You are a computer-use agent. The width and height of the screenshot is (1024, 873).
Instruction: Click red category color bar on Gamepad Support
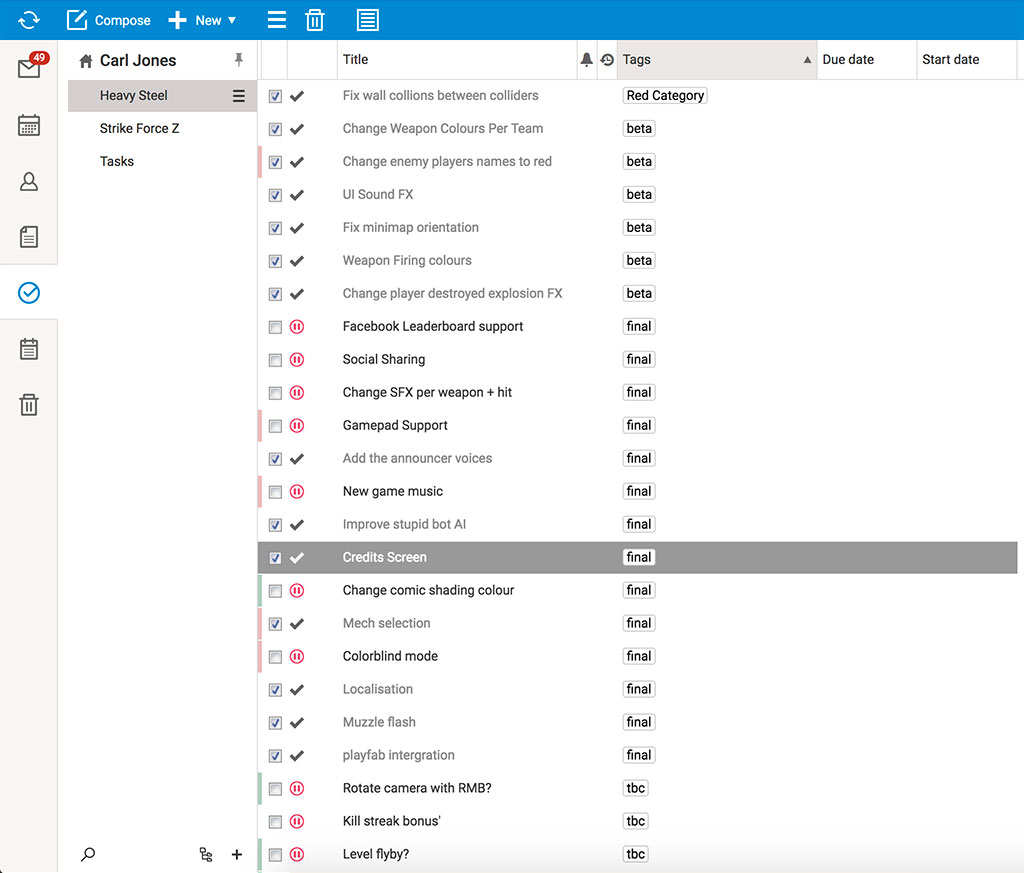(260, 425)
